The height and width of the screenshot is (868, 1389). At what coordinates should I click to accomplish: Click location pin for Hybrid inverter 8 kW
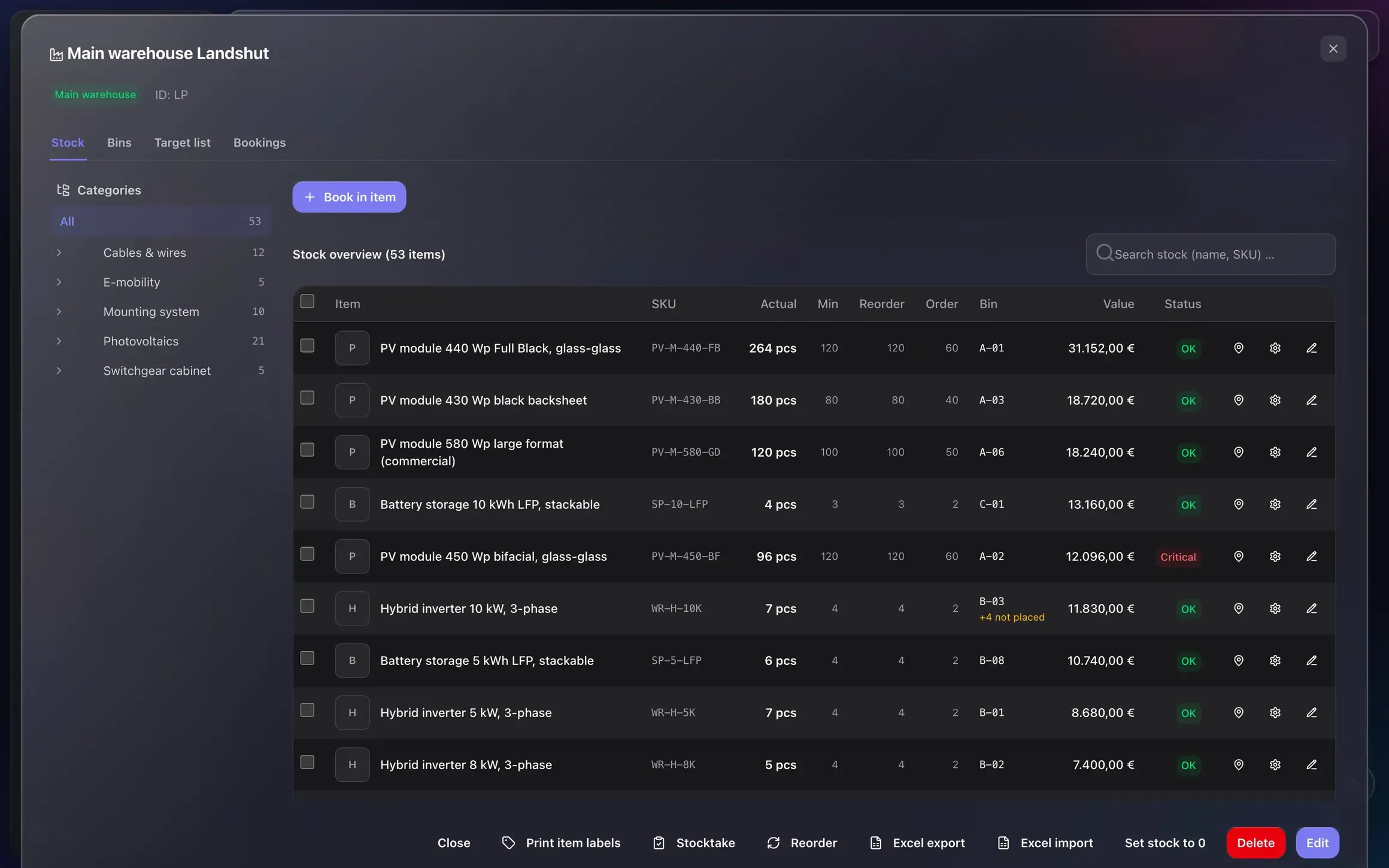(1239, 764)
